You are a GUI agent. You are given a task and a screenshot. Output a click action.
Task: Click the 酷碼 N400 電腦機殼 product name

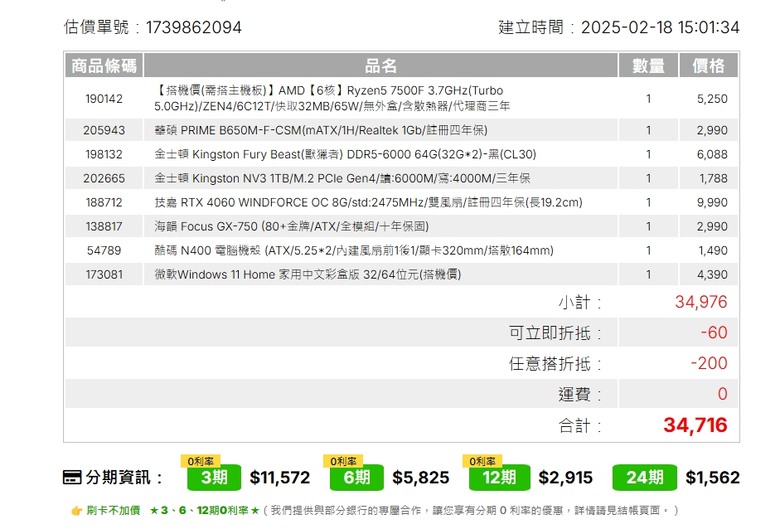coord(354,250)
